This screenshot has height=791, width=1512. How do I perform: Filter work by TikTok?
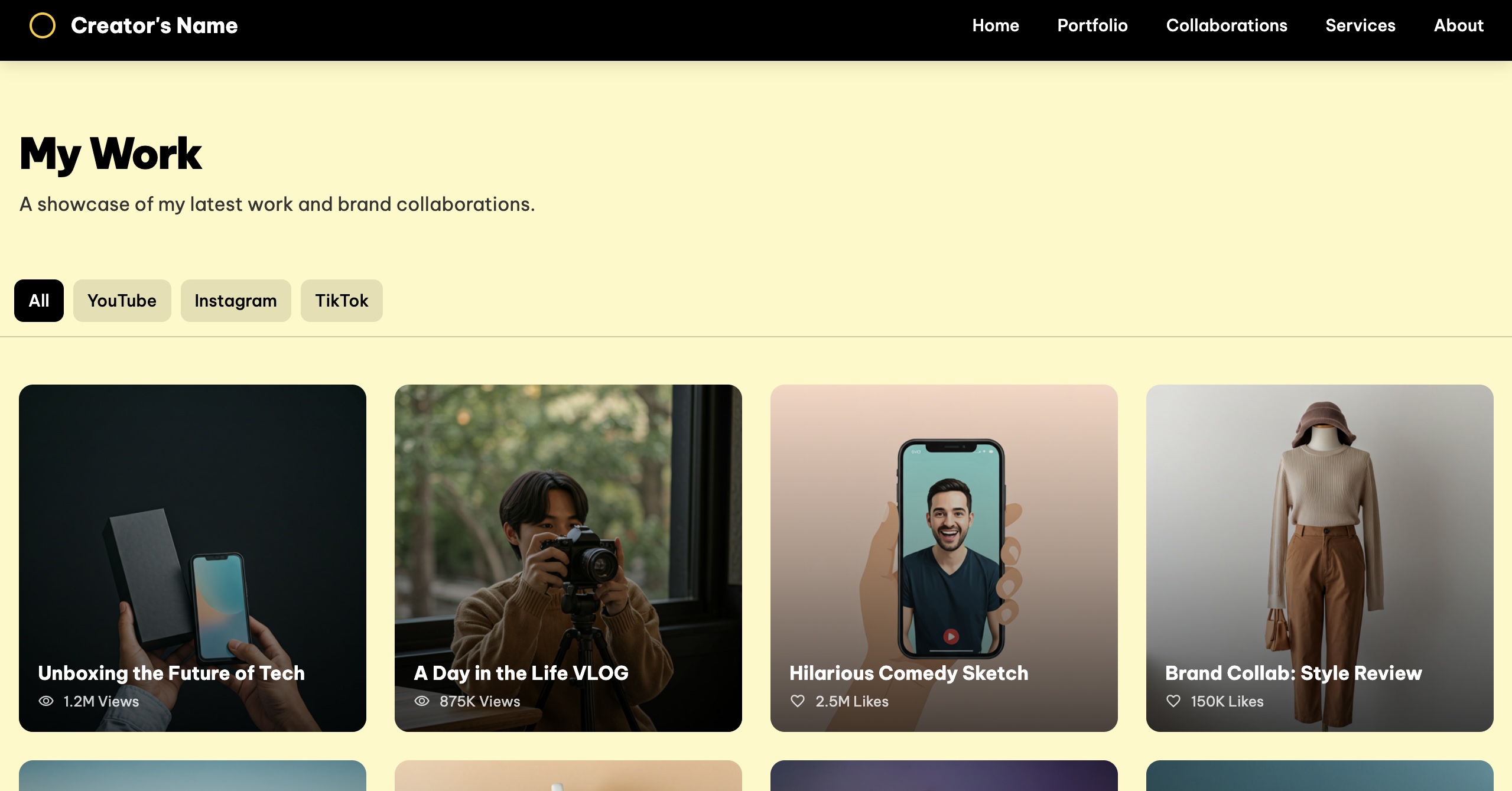[342, 301]
